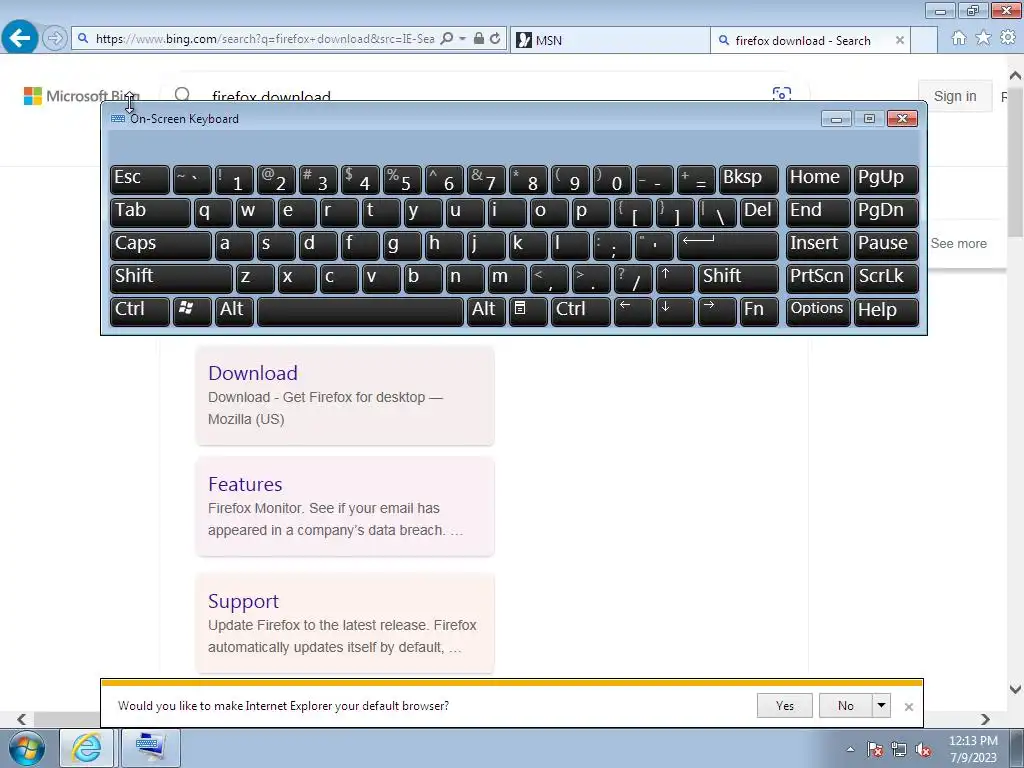Screen dimensions: 1024x768
Task: Open the Favorites star icon
Action: pyautogui.click(x=983, y=38)
